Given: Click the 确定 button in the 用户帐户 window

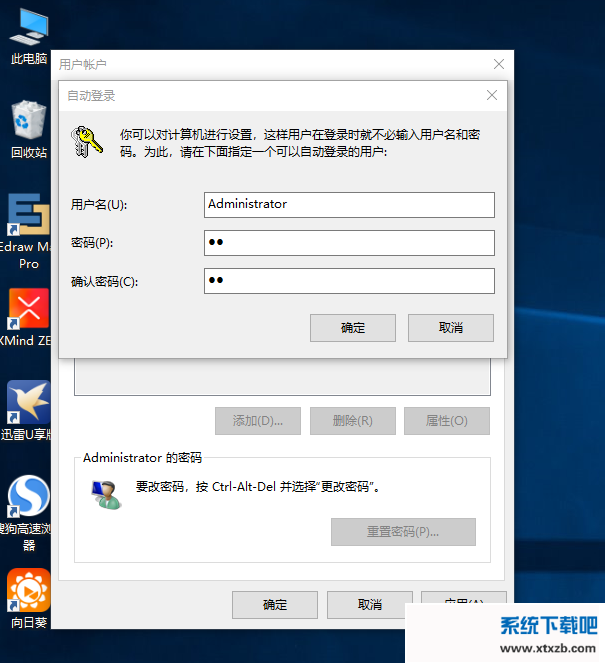Looking at the screenshot, I should pos(275,605).
